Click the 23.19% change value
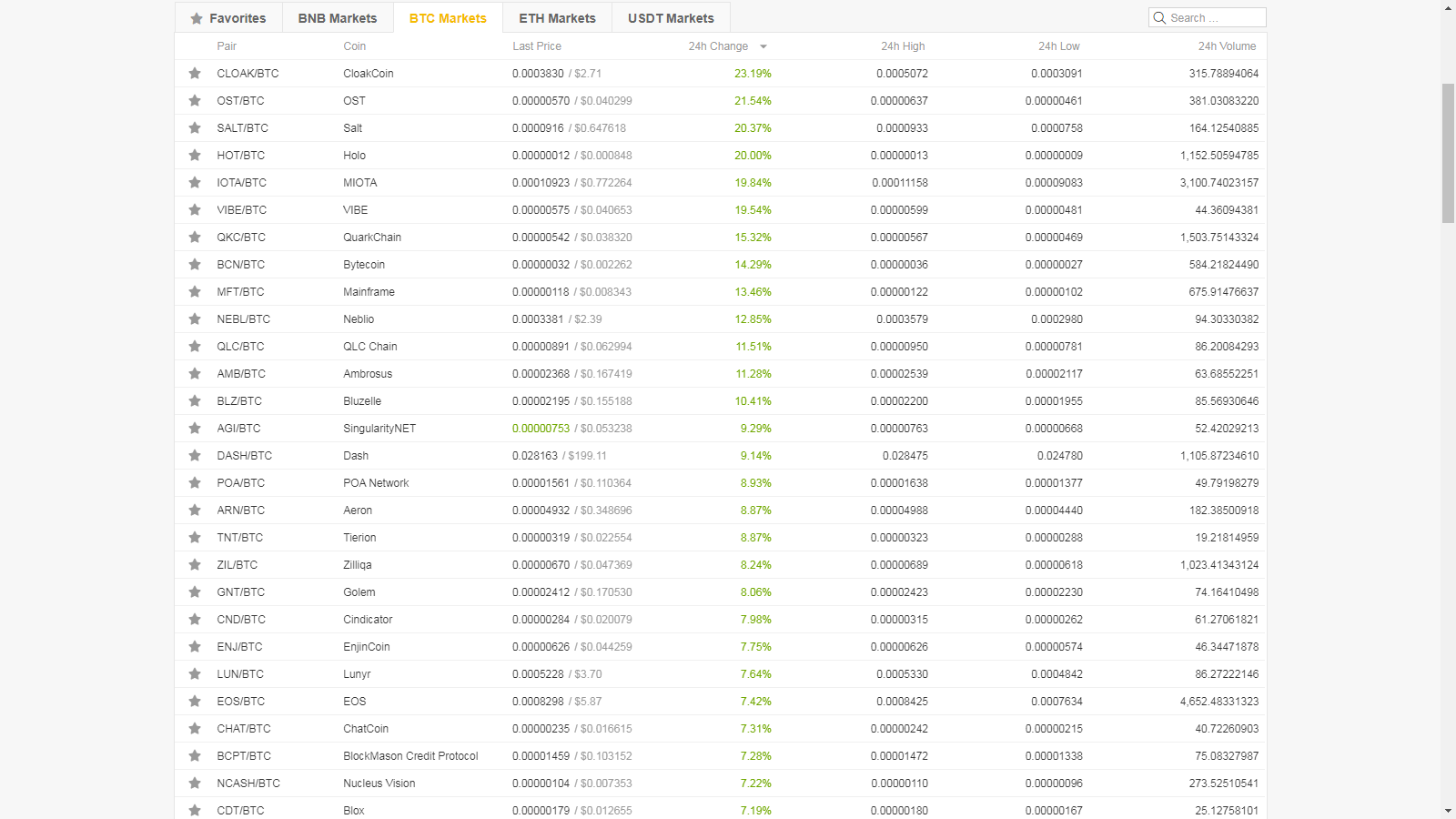The image size is (1456, 819). [753, 74]
